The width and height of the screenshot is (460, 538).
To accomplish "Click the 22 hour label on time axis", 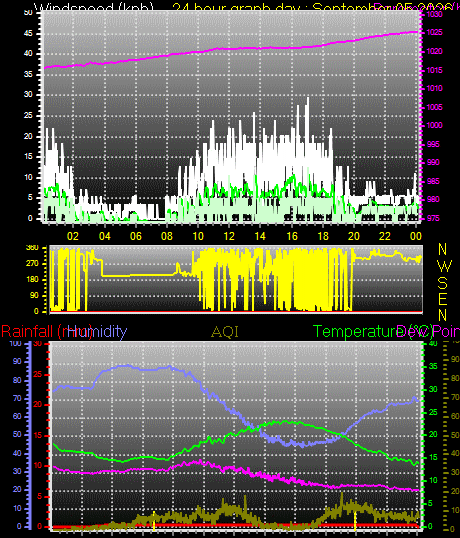I will [385, 236].
